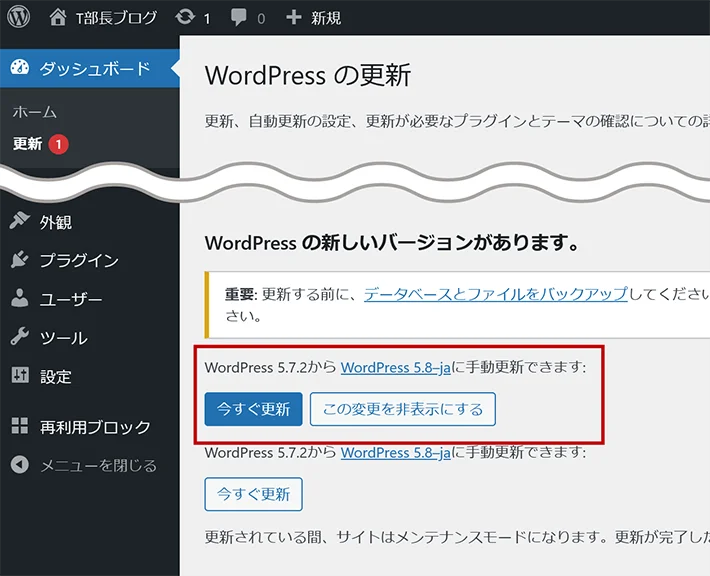Click the red update count badge
The height and width of the screenshot is (576, 710).
tap(58, 144)
